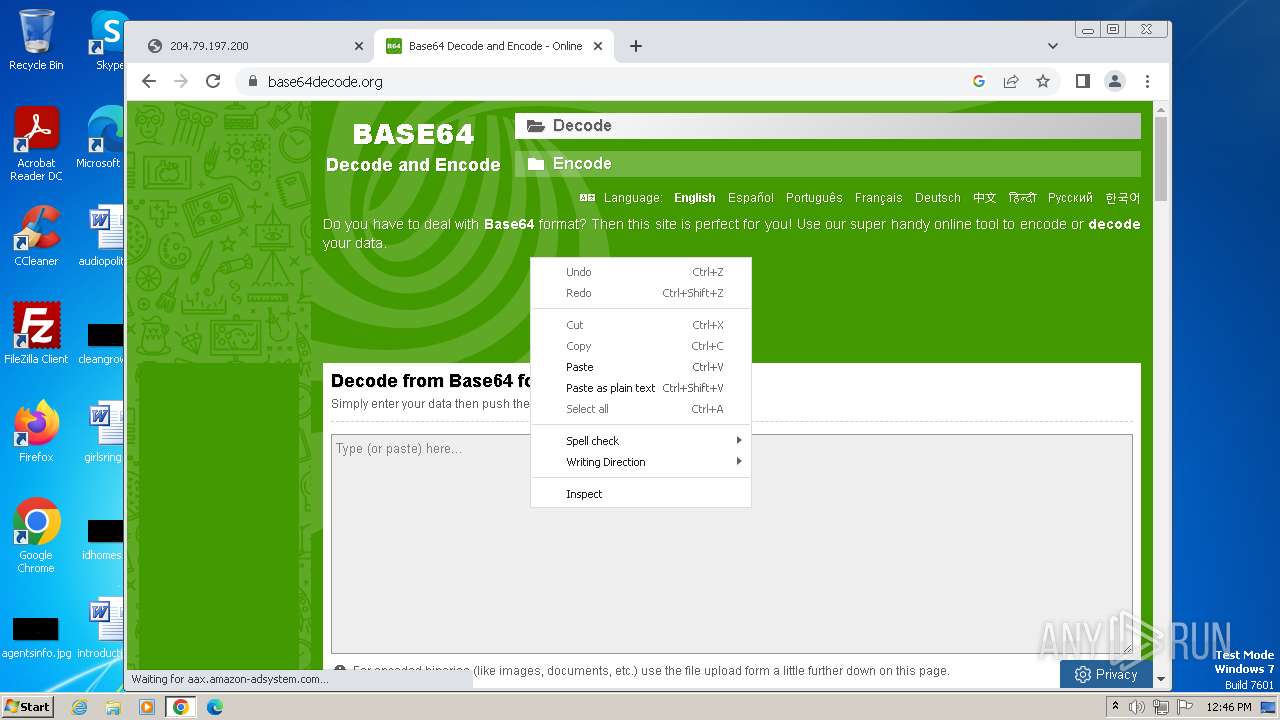The height and width of the screenshot is (720, 1280).
Task: Open Firefox desktop icon
Action: (36, 432)
